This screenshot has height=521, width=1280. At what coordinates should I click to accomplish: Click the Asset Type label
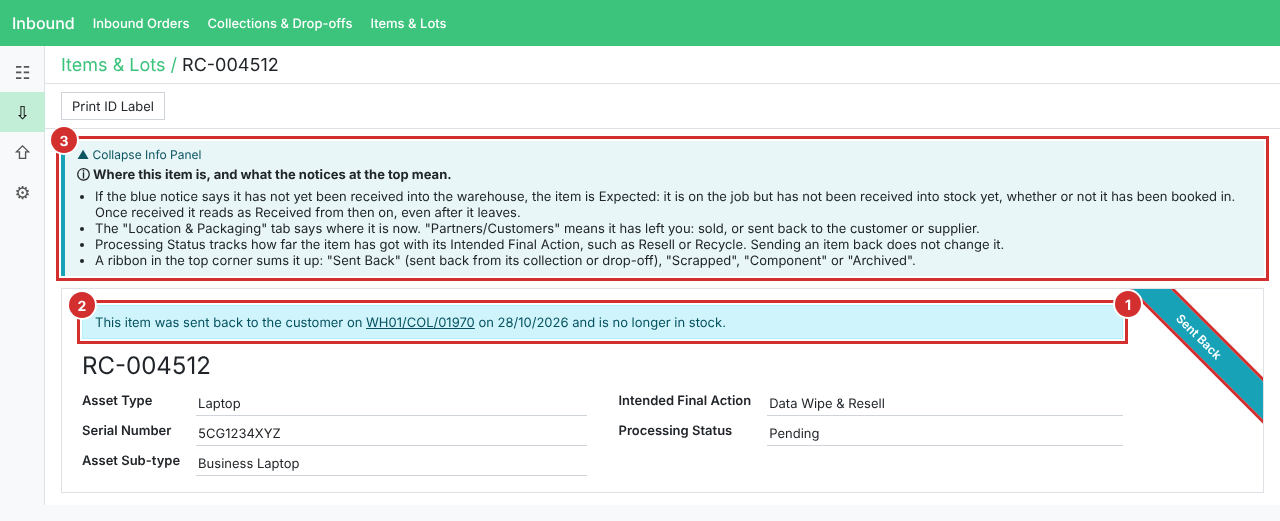pyautogui.click(x=117, y=401)
